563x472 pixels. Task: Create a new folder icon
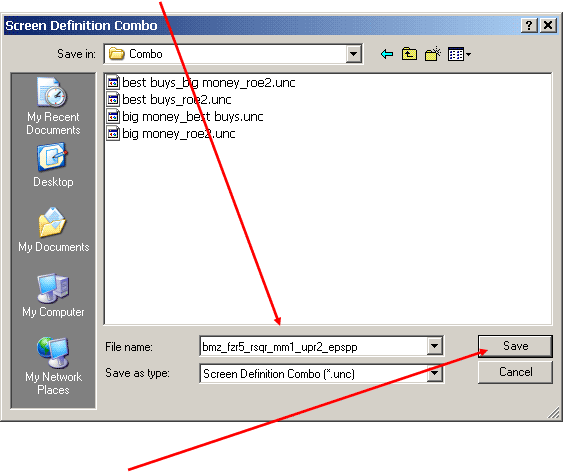point(433,54)
